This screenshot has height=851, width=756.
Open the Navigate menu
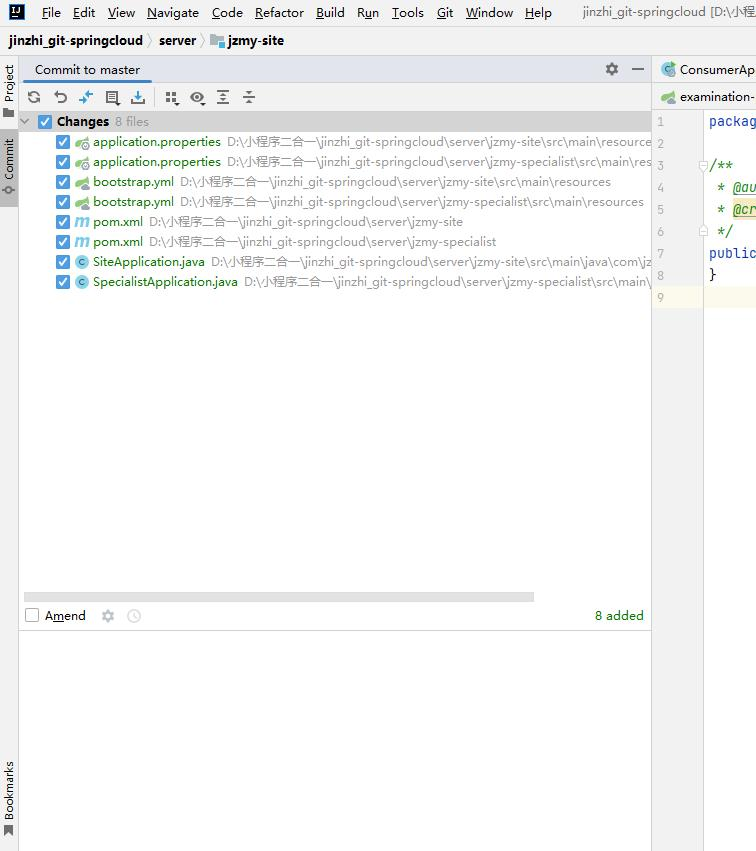tap(173, 12)
